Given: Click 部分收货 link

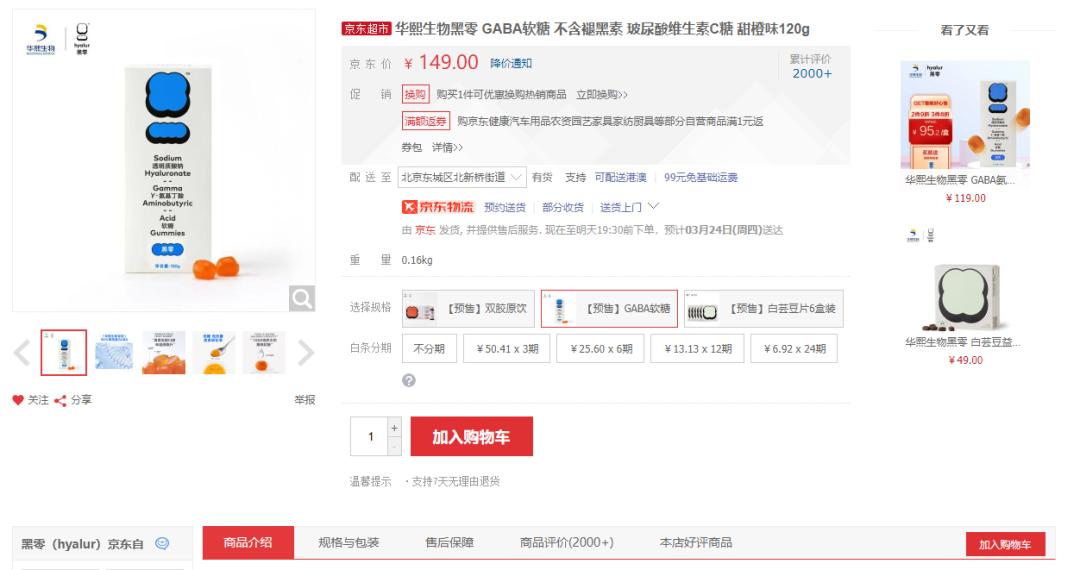Looking at the screenshot, I should (563, 207).
